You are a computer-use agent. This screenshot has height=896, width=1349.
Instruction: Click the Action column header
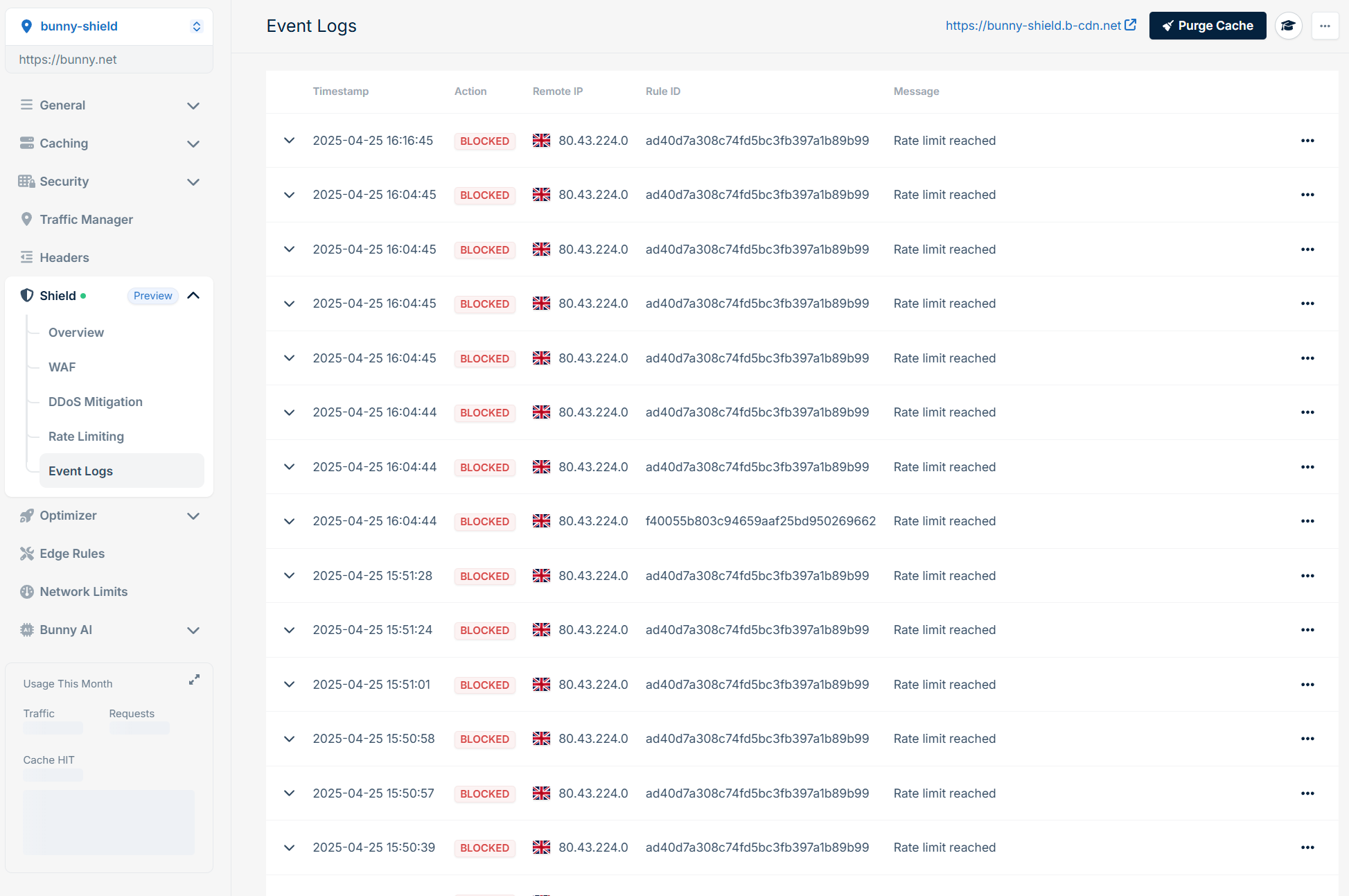click(x=470, y=91)
